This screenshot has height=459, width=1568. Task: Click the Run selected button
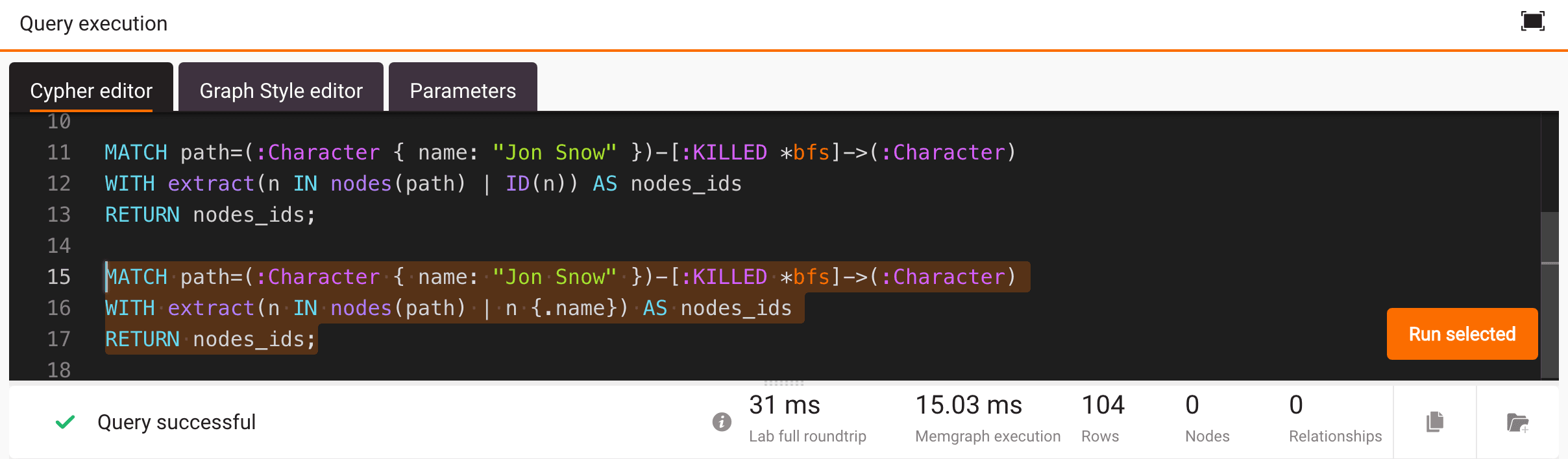(x=1462, y=334)
